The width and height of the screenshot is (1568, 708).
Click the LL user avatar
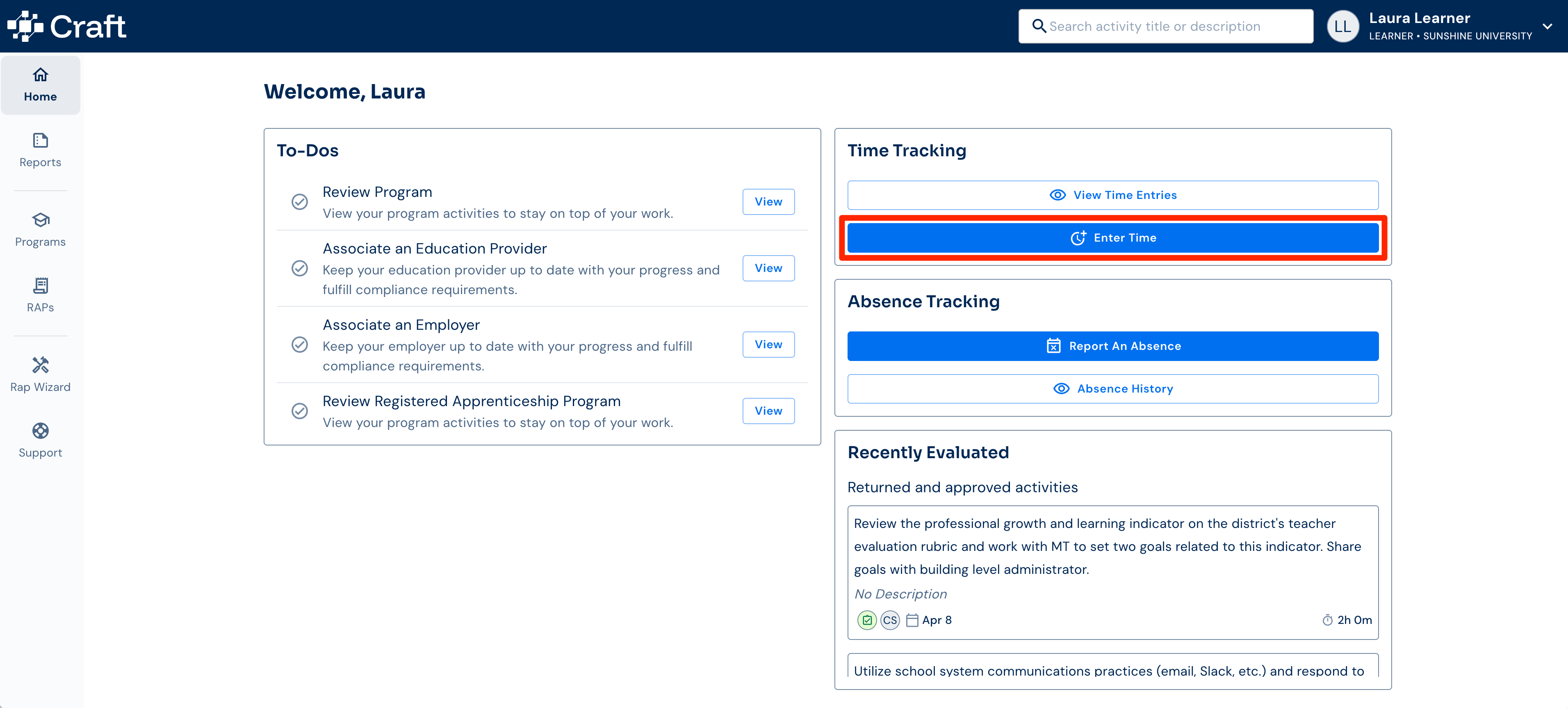point(1342,26)
